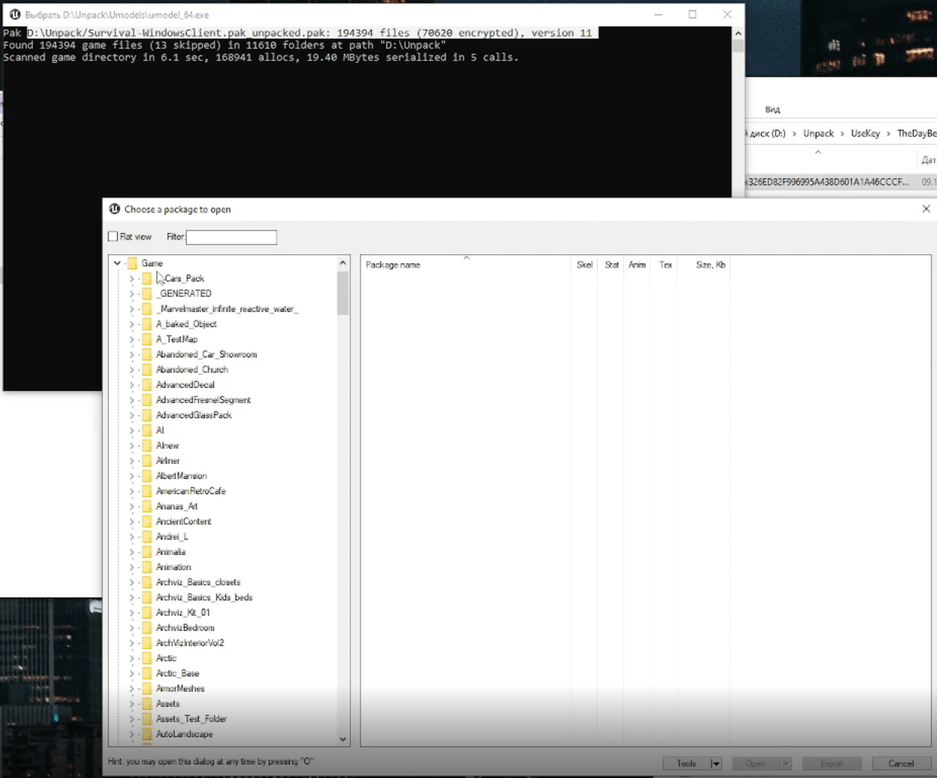
Task: Expand the Abandoned_Church folder
Action: pyautogui.click(x=131, y=370)
